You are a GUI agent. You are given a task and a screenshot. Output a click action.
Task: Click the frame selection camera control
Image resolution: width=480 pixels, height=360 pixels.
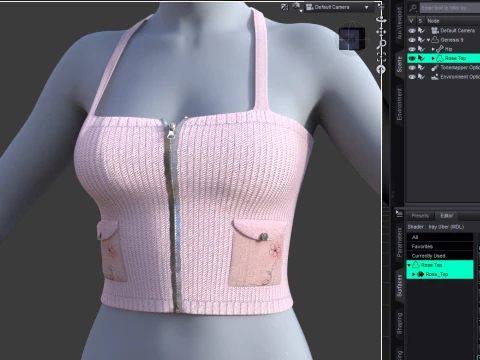(381, 57)
